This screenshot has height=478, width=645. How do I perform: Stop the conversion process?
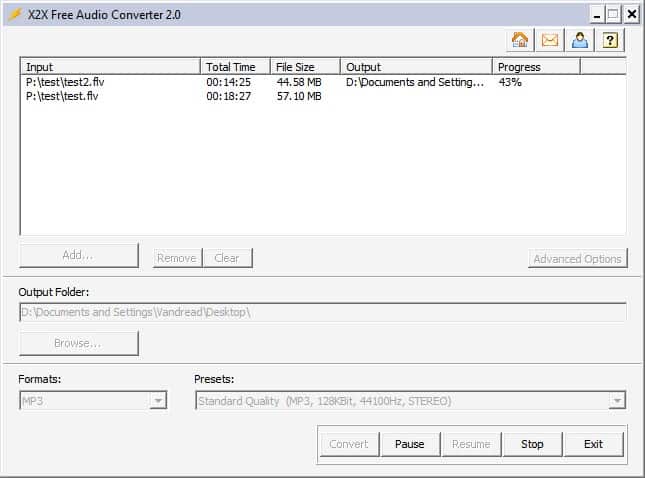(x=532, y=444)
